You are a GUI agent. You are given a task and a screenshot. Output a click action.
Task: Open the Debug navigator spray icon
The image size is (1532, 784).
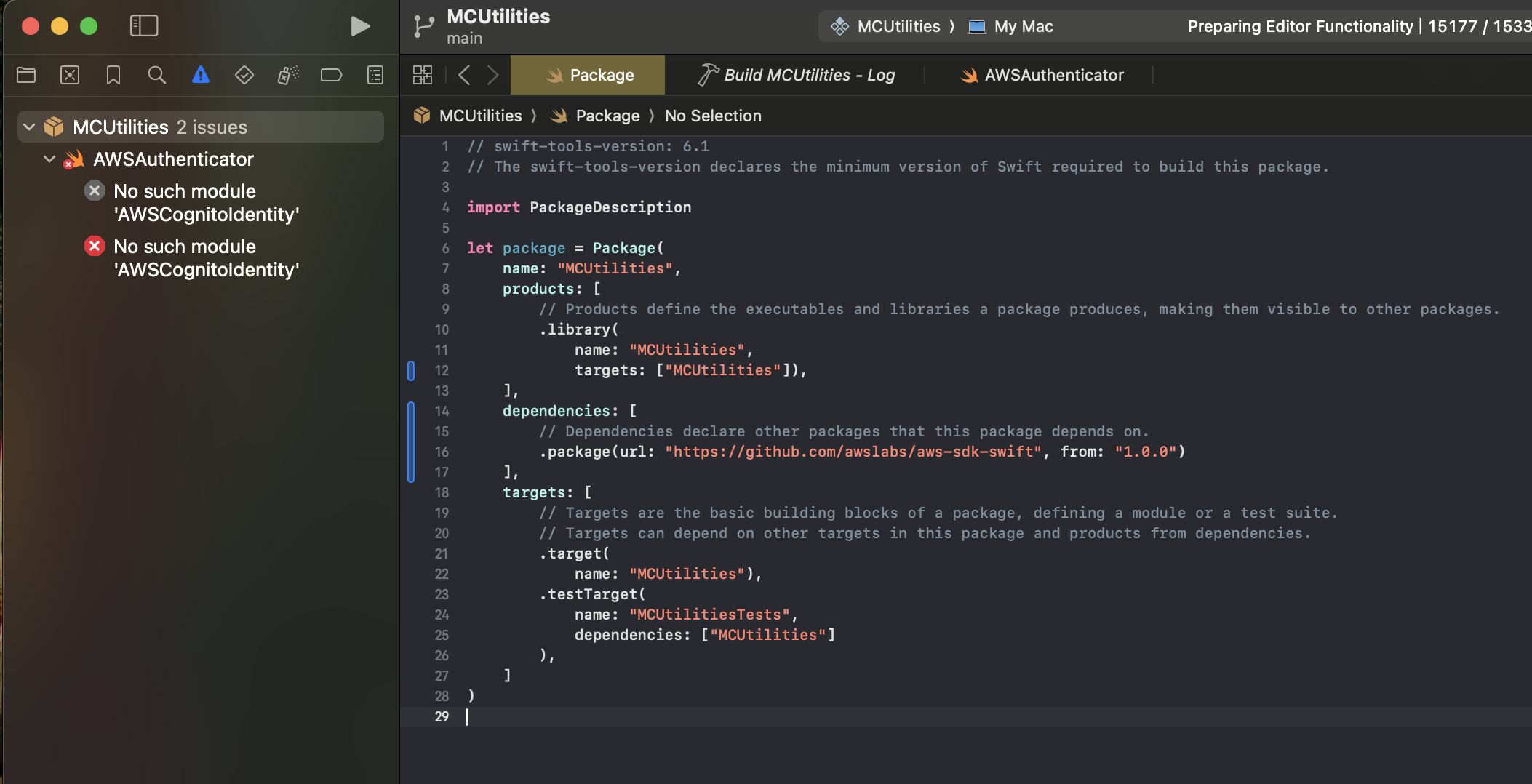[x=288, y=75]
